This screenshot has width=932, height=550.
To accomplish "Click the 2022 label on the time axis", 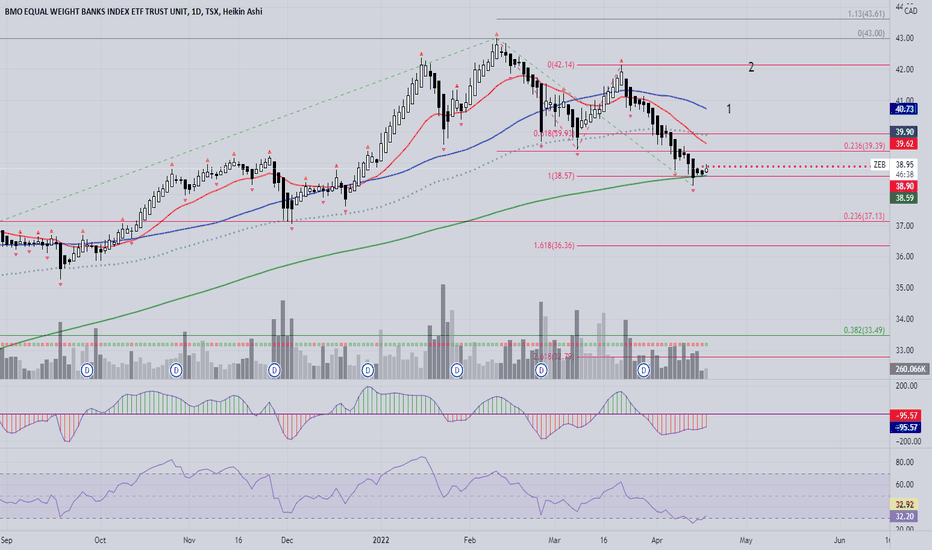I will tap(380, 540).
